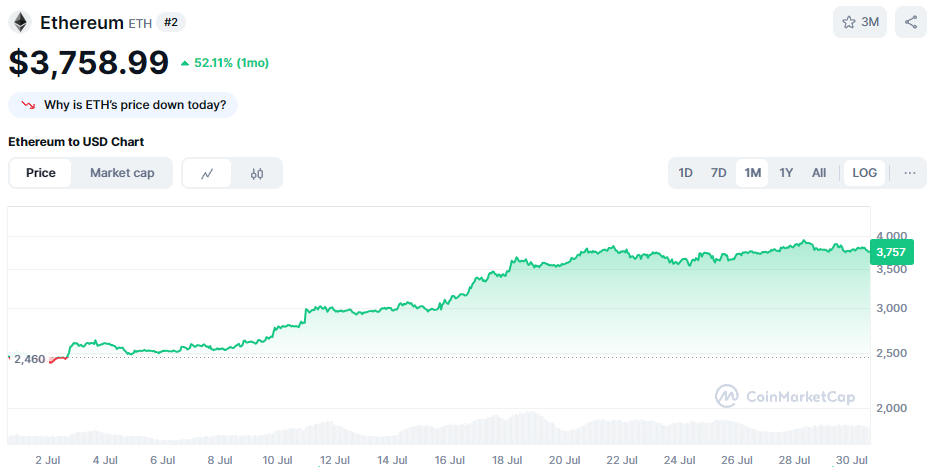
Task: Click the 2,000 price axis label
Action: 891,408
